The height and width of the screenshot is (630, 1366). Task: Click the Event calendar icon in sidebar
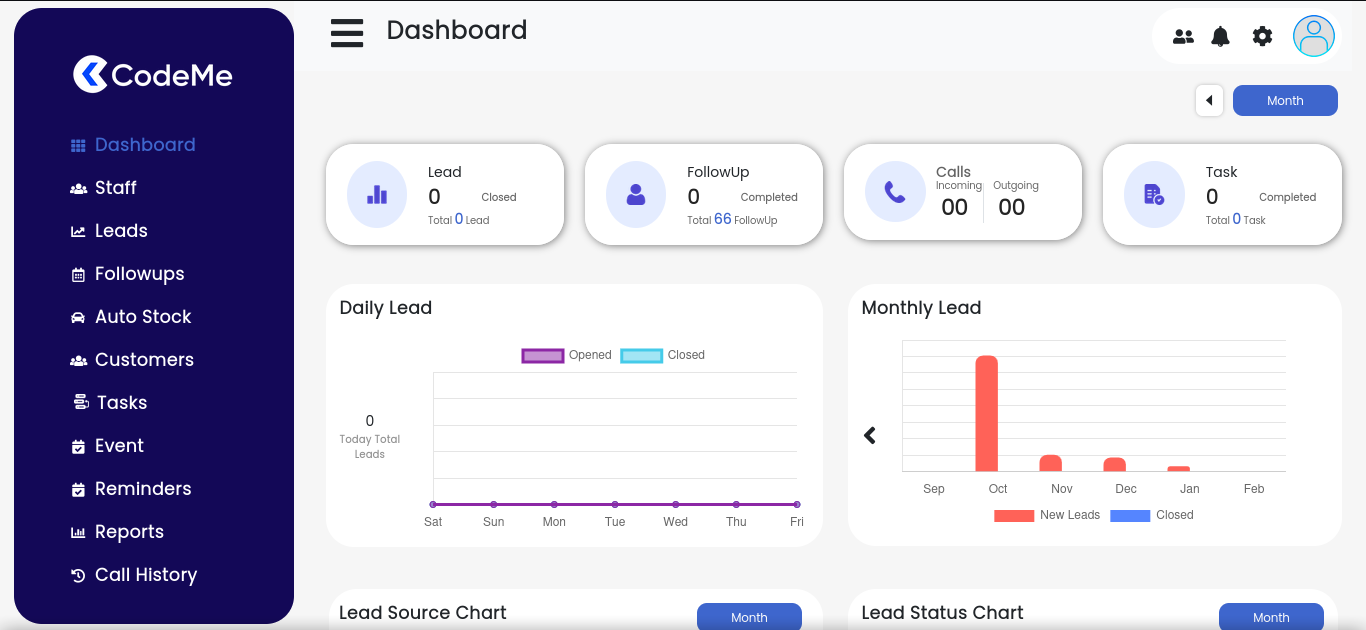78,447
